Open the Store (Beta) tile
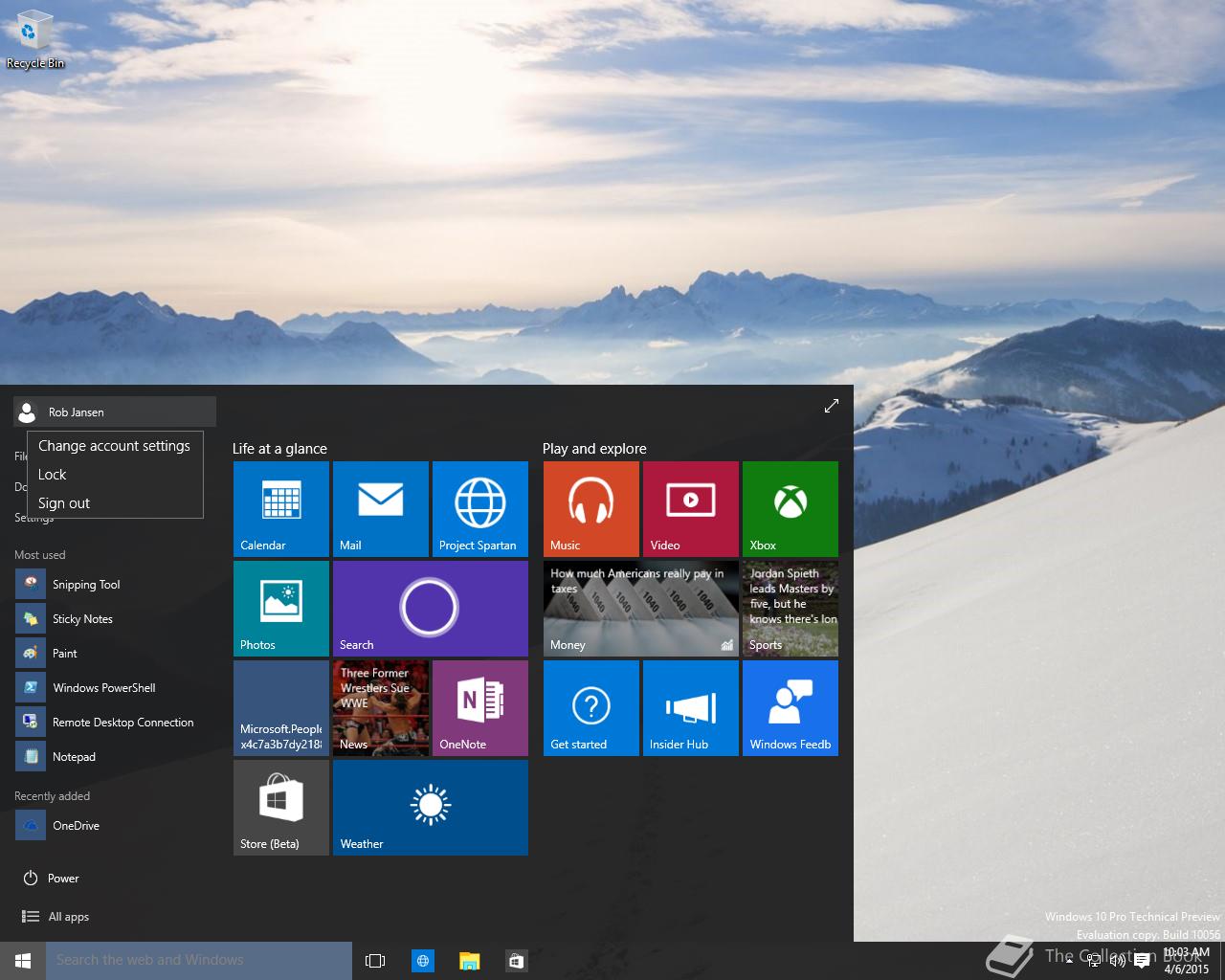1225x980 pixels. coord(281,808)
